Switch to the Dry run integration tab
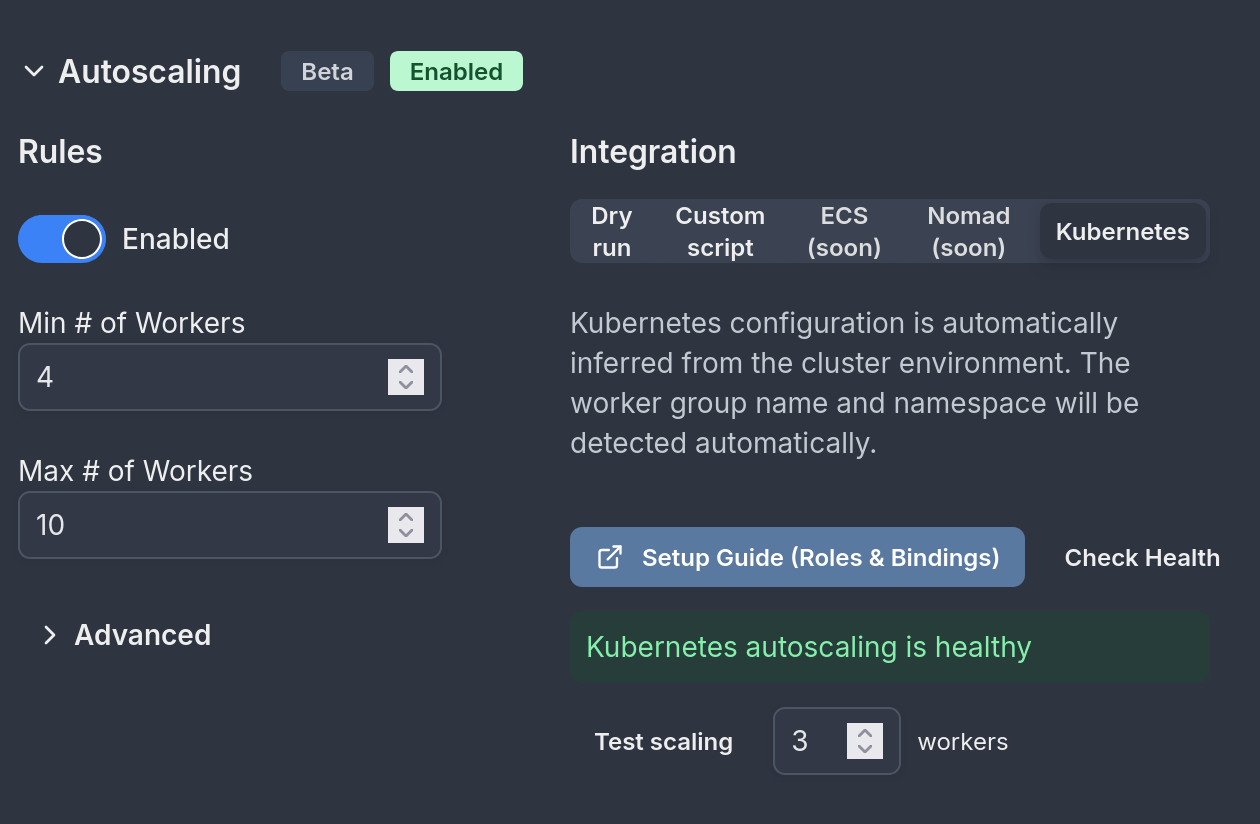The height and width of the screenshot is (824, 1260). 611,231
